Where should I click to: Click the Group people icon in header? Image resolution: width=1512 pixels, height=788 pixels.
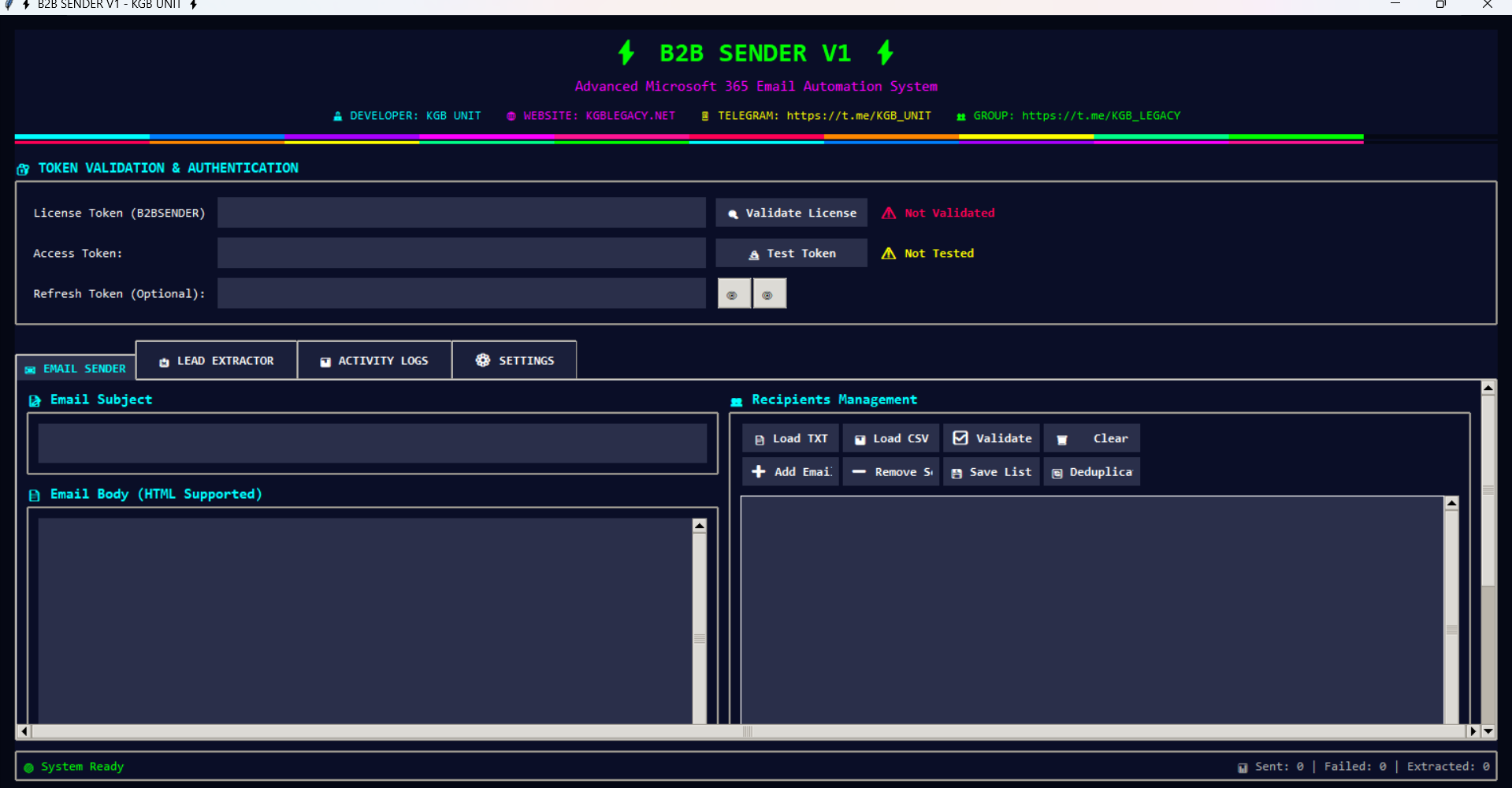click(961, 117)
